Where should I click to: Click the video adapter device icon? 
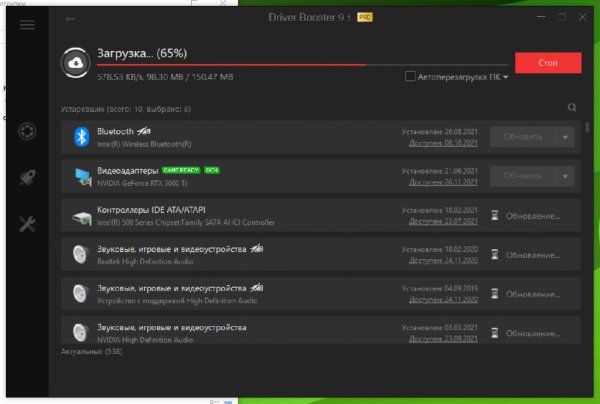(82, 177)
